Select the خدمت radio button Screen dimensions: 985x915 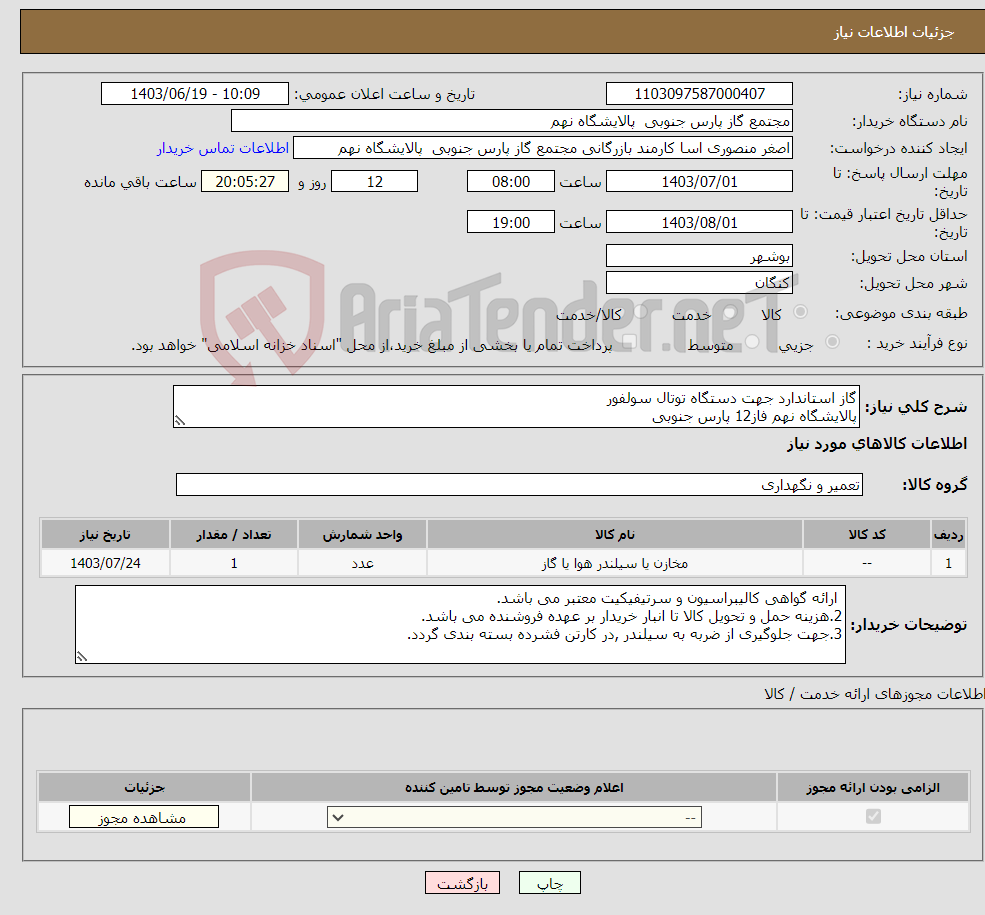pos(729,312)
